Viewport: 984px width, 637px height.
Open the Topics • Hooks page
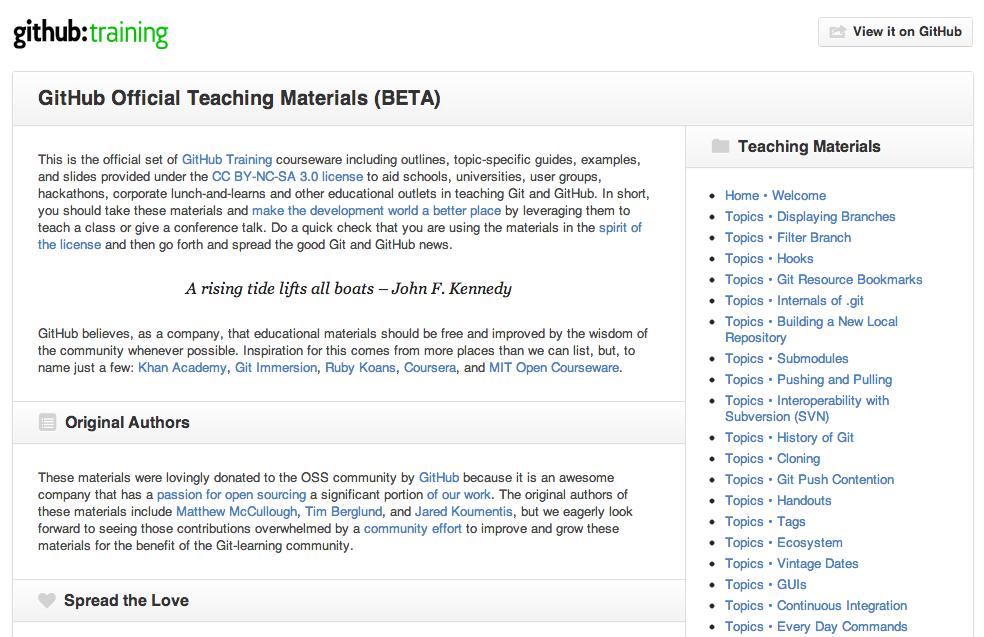[769, 259]
